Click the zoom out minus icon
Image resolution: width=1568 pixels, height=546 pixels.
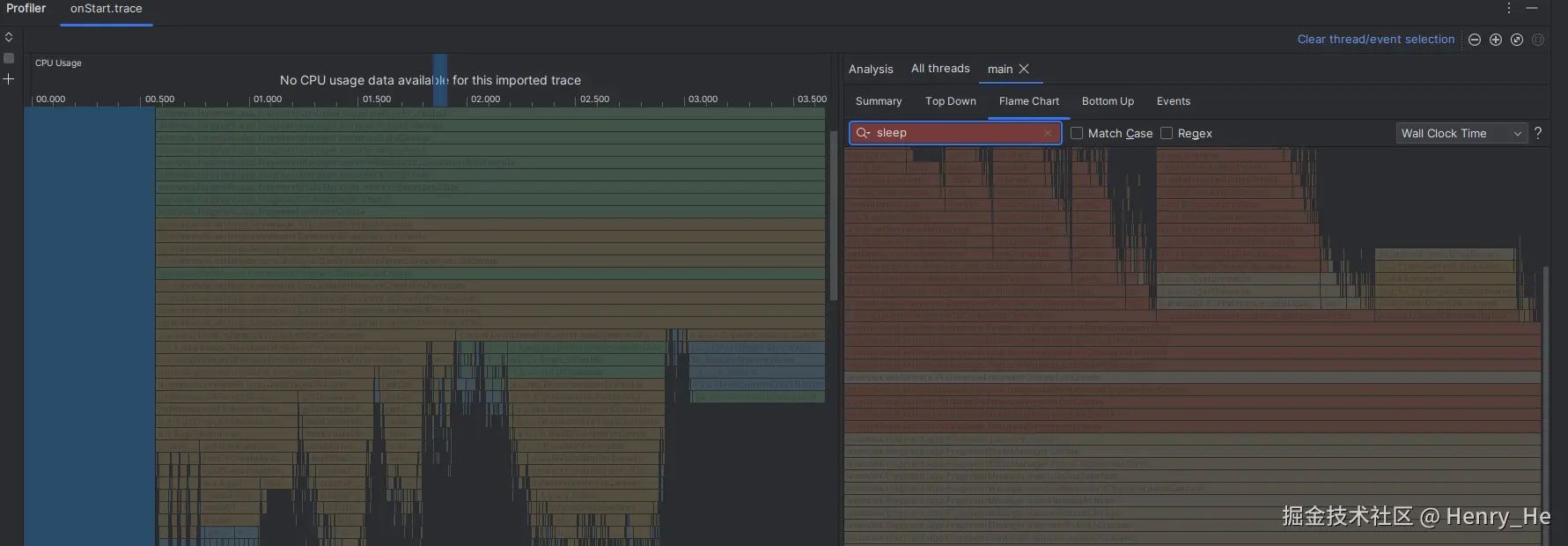(1474, 40)
